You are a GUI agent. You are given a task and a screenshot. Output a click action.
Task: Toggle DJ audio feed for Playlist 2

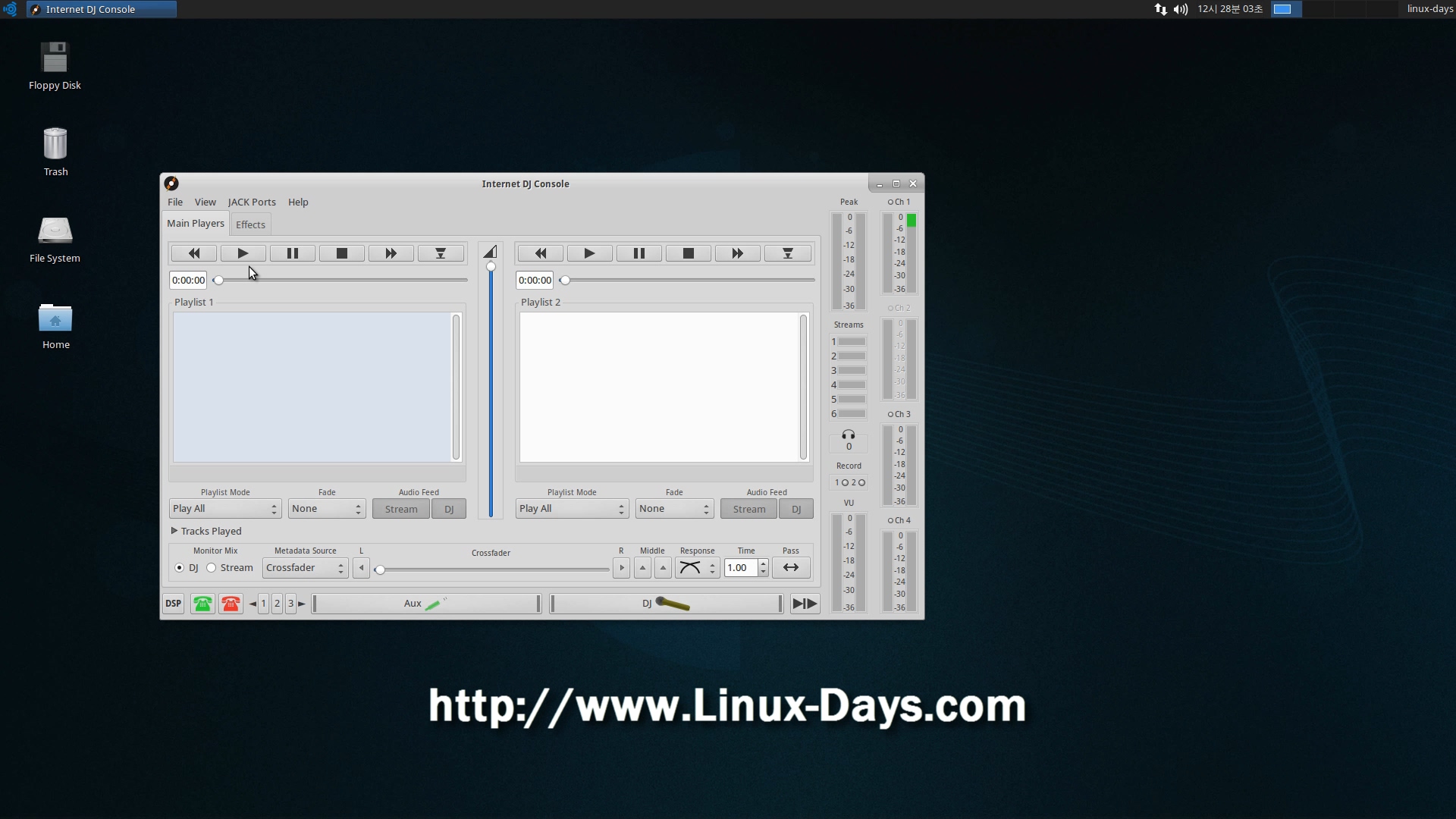[796, 509]
